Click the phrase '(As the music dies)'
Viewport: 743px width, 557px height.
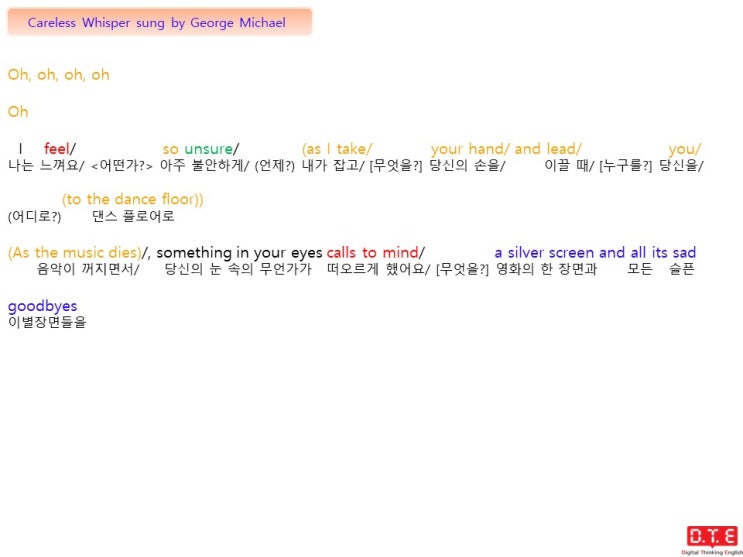(75, 253)
